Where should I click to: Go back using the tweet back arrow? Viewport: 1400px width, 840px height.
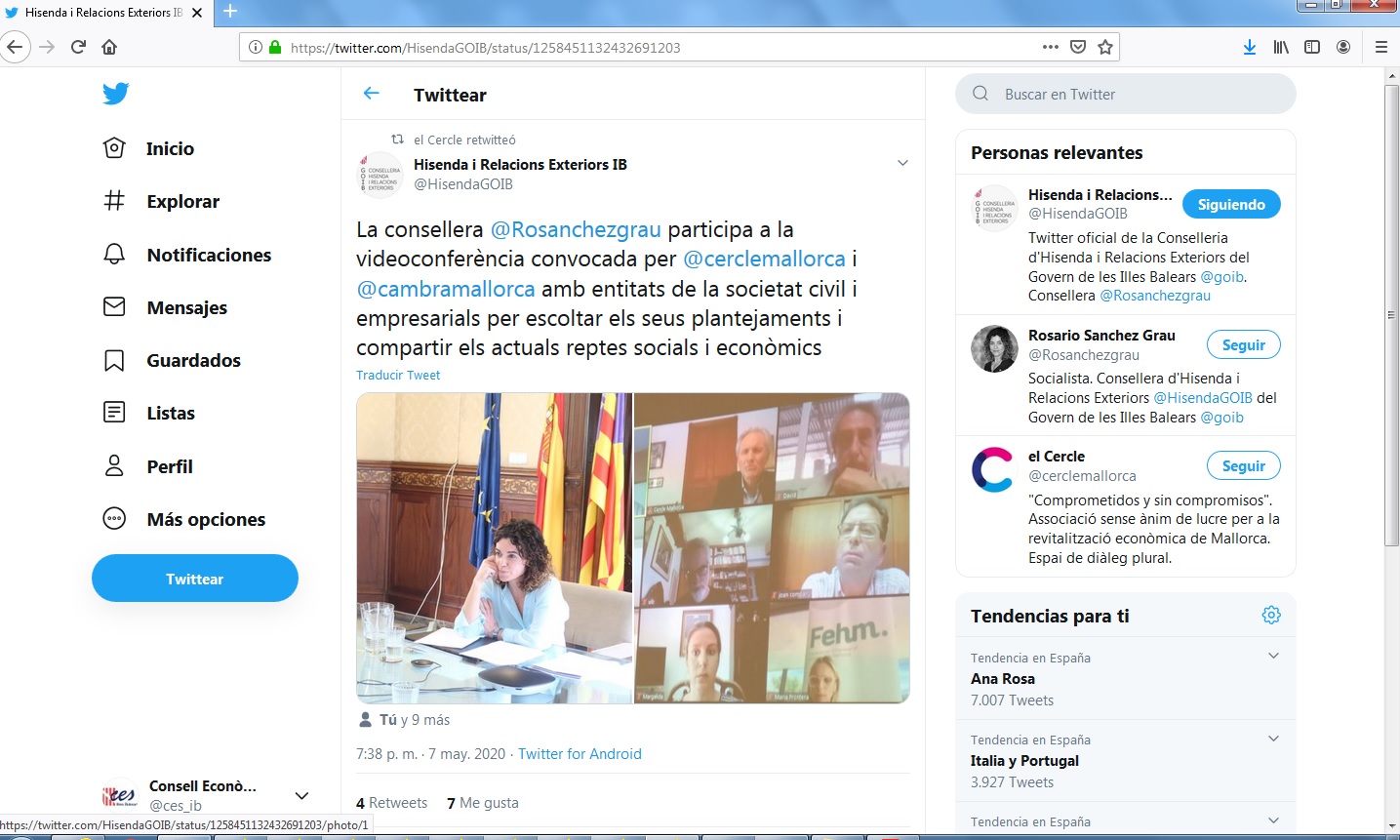[x=371, y=94]
